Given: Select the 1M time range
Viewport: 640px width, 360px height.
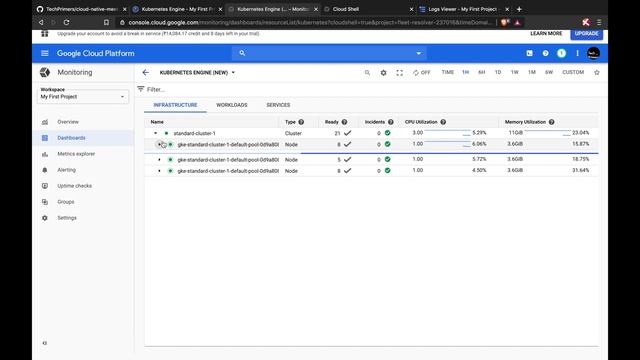Looking at the screenshot, I should pos(532,72).
